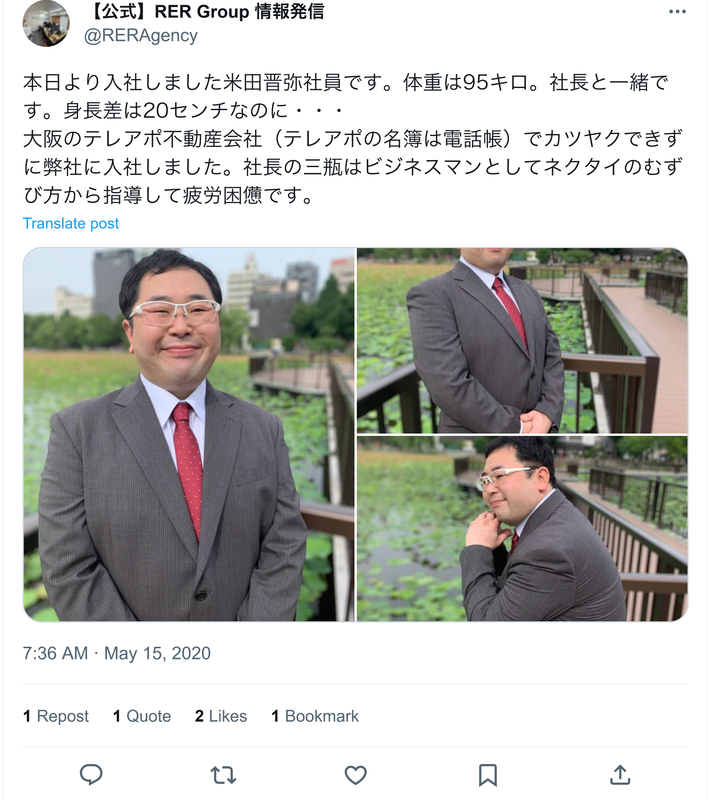Click the 1 Bookmark count
The width and height of the screenshot is (708, 800).
coord(315,716)
